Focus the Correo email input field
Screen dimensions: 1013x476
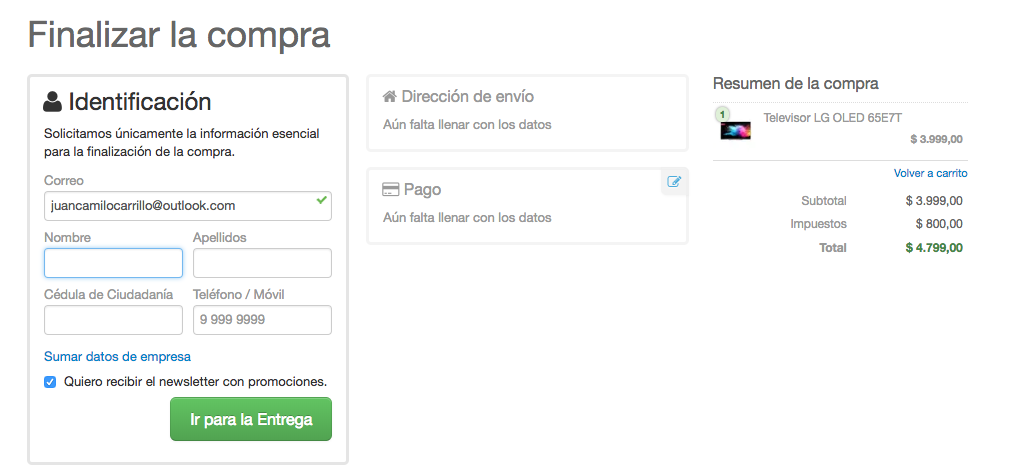(180, 206)
